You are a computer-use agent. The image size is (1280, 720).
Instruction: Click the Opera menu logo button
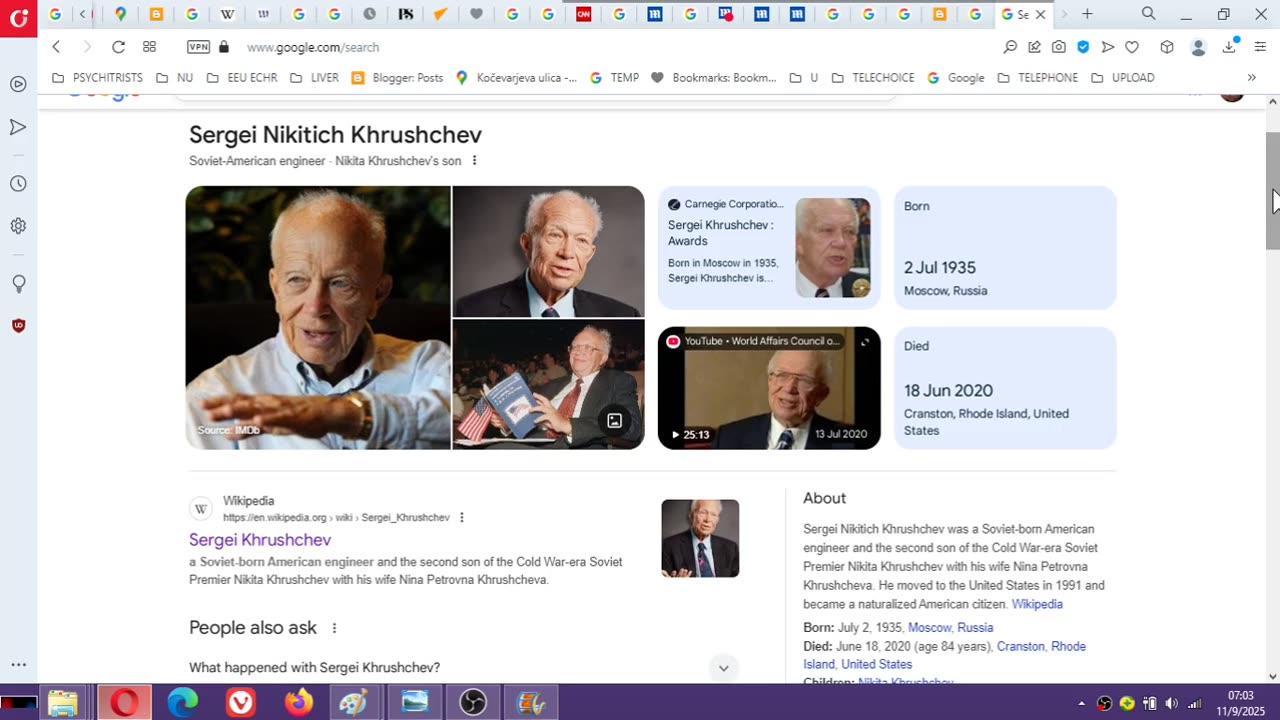click(x=18, y=17)
